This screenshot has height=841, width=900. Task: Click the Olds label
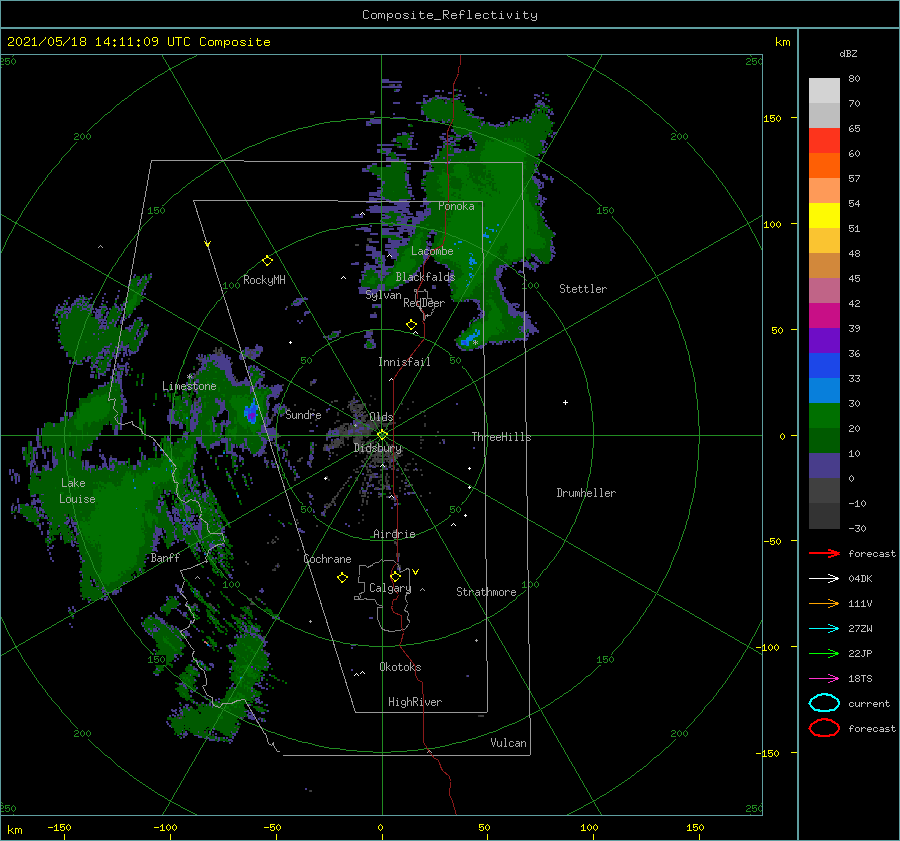point(381,417)
